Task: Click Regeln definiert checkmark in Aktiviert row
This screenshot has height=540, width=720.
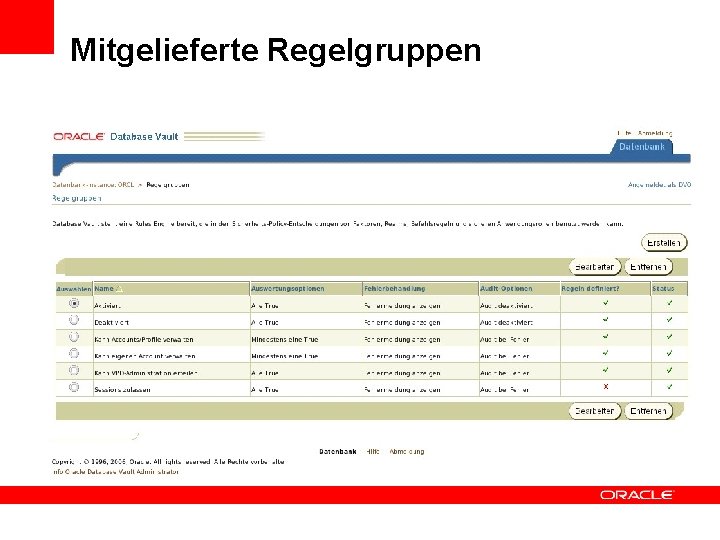Action: tap(606, 303)
